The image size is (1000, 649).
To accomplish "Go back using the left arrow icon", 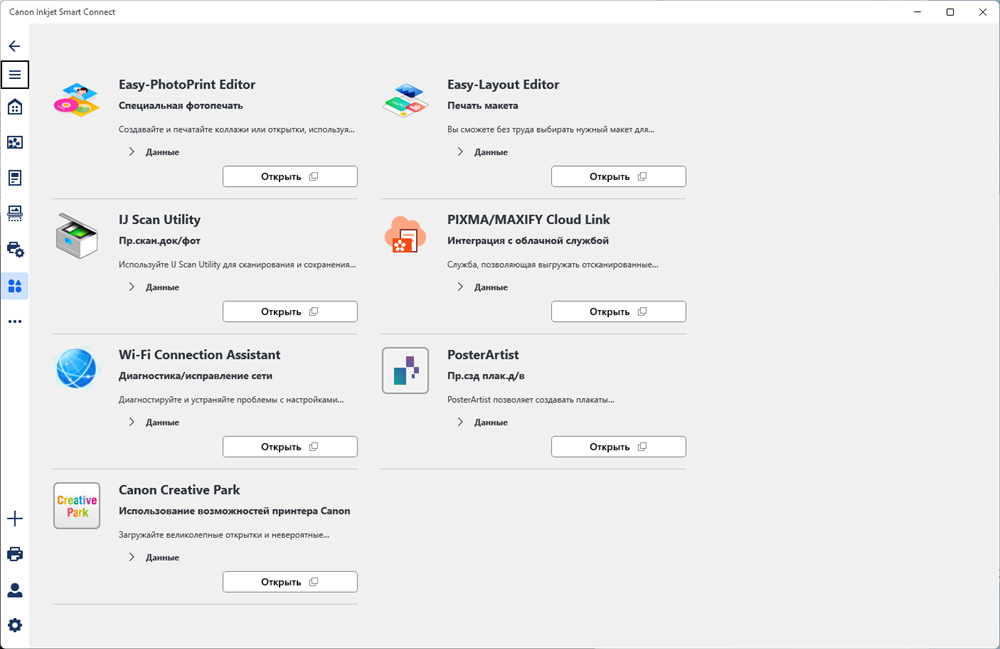I will click(15, 46).
